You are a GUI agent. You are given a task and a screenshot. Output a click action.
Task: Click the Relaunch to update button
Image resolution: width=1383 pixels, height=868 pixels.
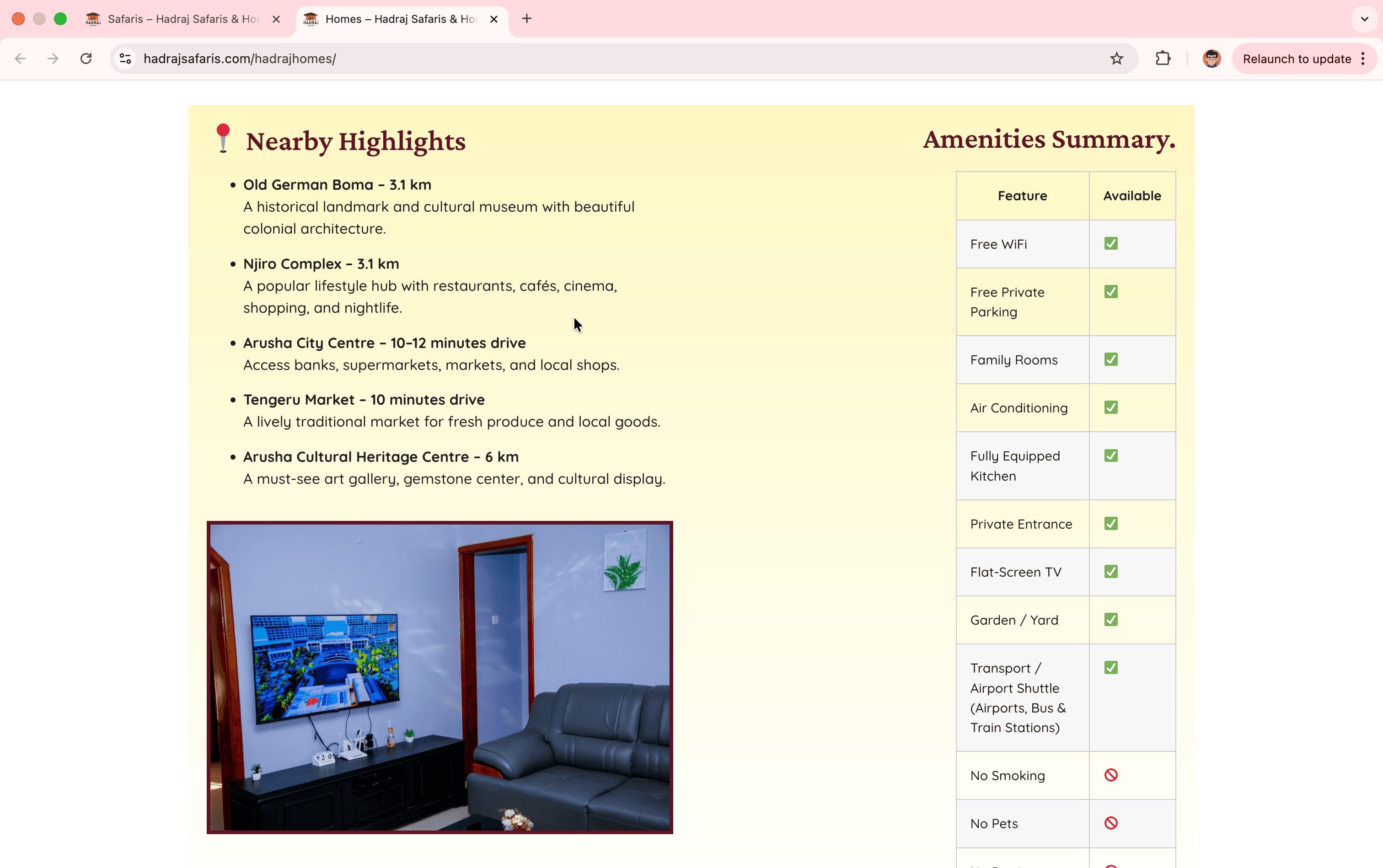click(1296, 59)
